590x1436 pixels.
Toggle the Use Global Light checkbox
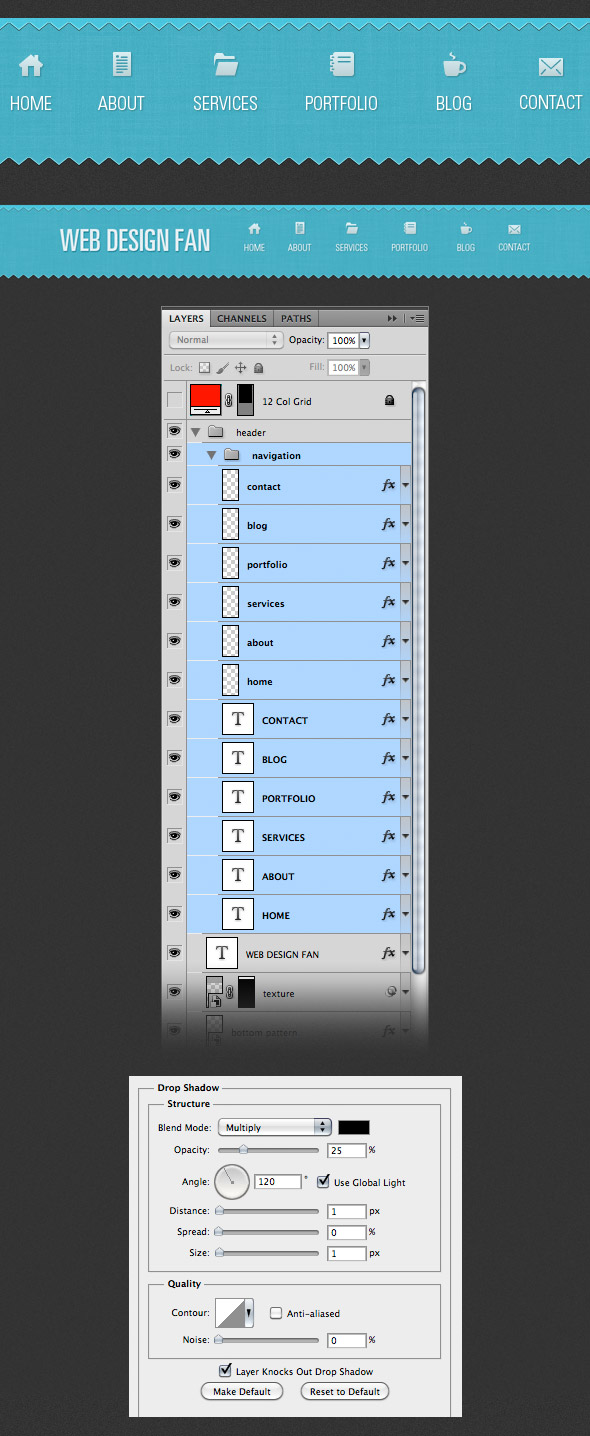tap(323, 1181)
